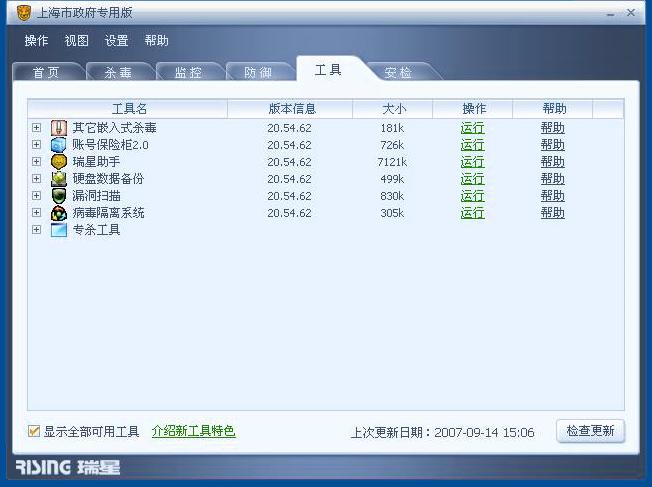Open 帮助 link for 病毒隔离系统
652x487 pixels.
(x=553, y=213)
